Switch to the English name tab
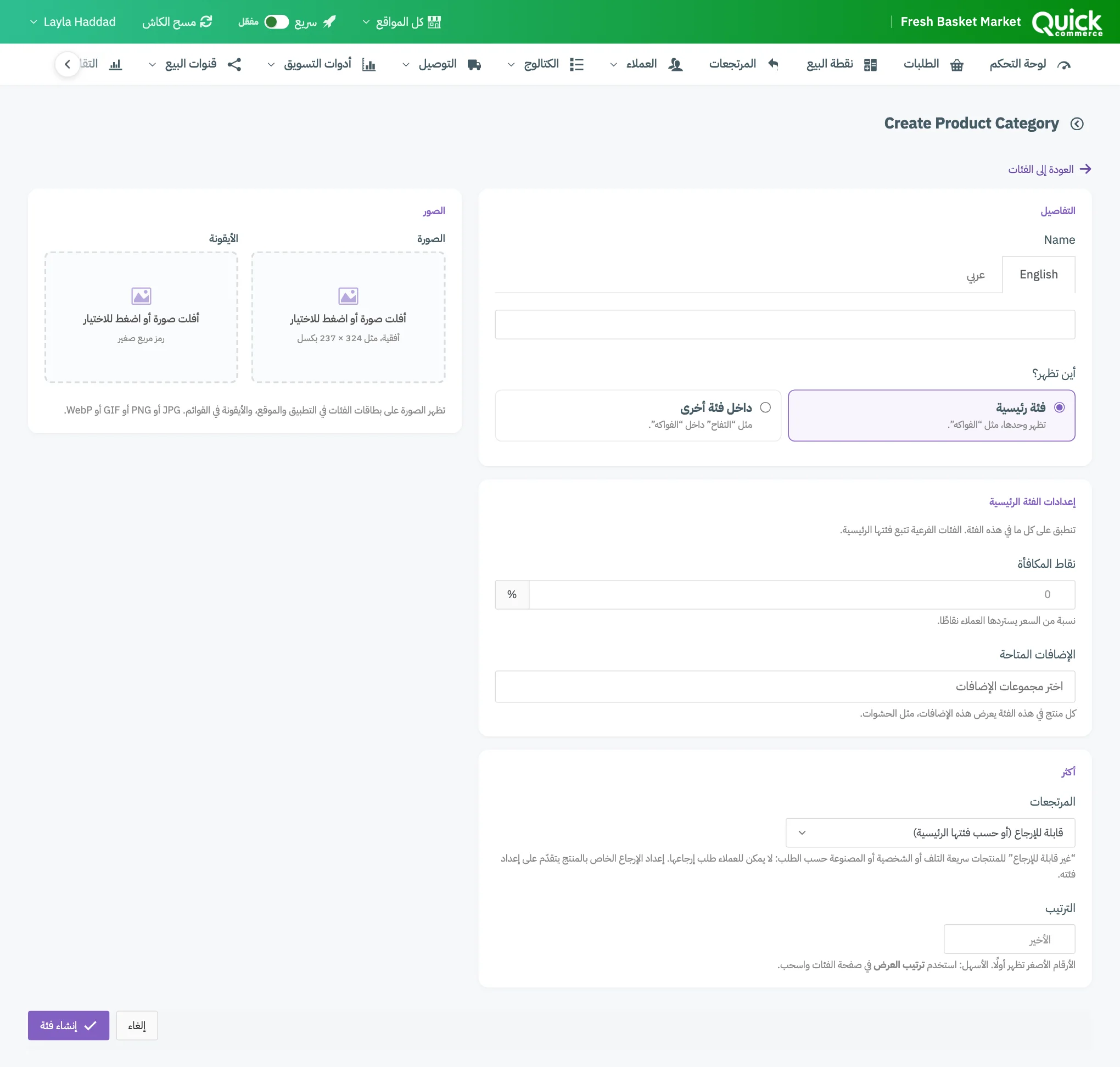1120x1067 pixels. coord(1038,275)
